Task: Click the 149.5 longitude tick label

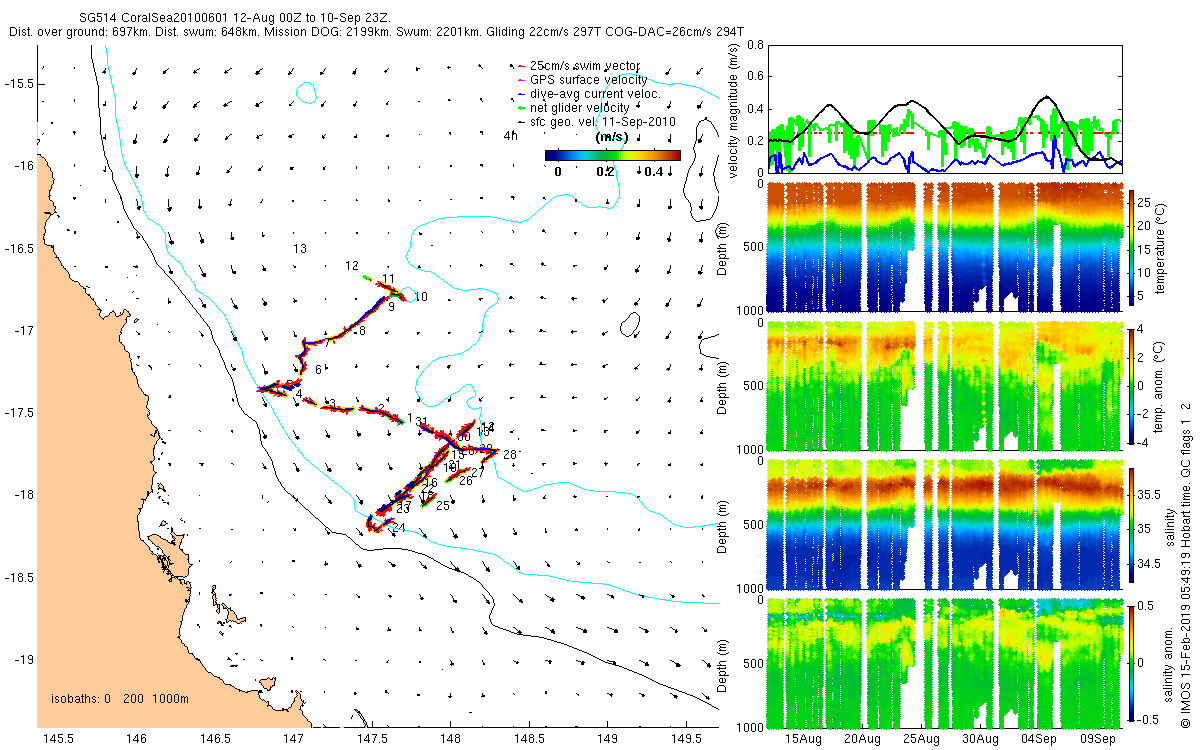Action: click(x=685, y=738)
